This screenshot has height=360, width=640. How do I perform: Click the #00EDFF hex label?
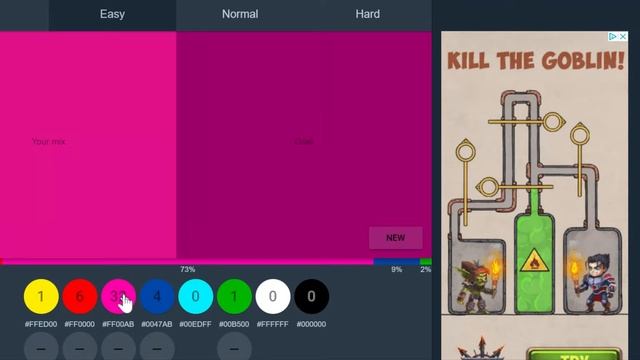195,324
